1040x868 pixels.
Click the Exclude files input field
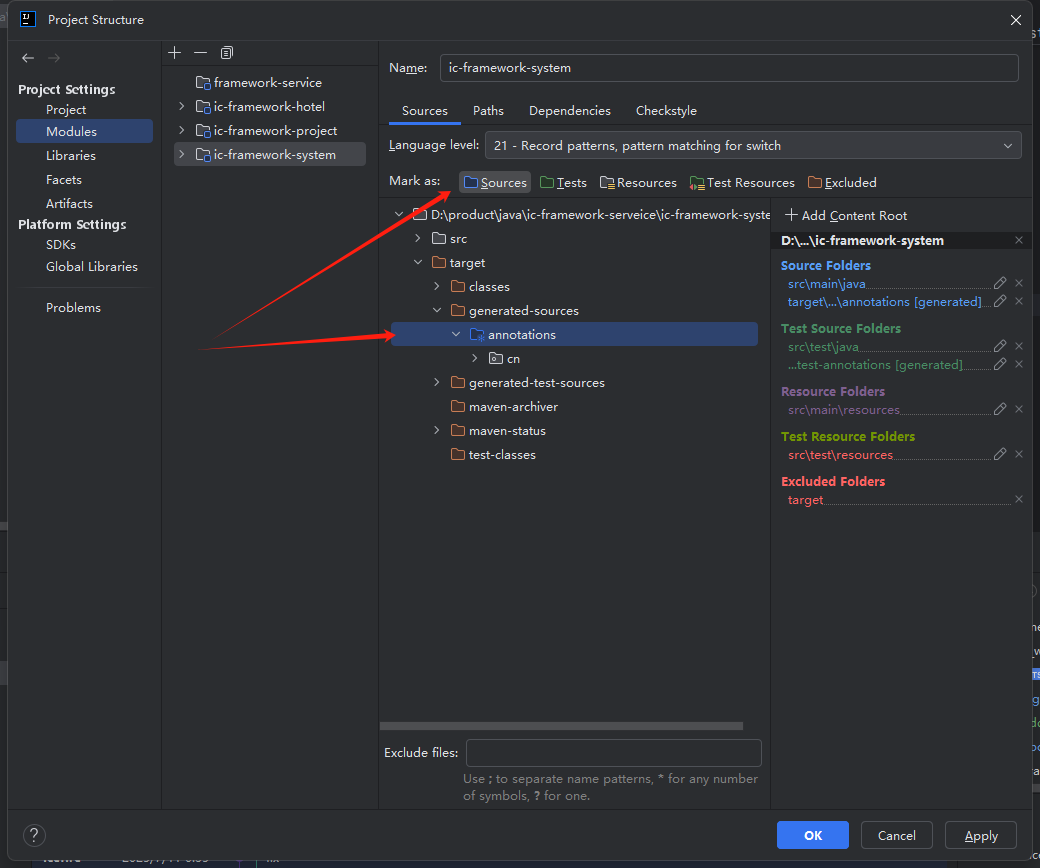pyautogui.click(x=613, y=753)
